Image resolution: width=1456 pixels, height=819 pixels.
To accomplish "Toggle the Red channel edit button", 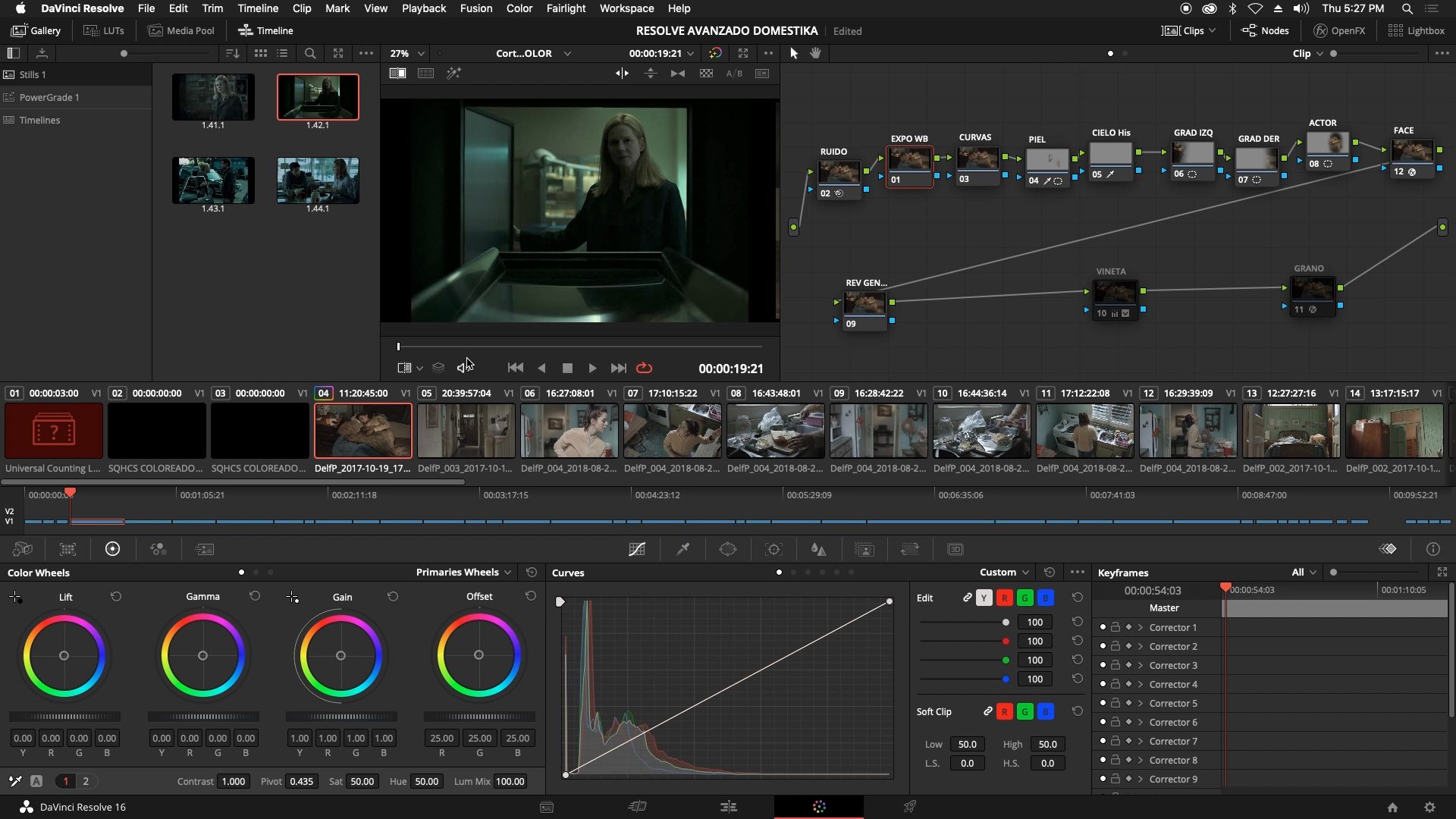I will [x=1004, y=598].
